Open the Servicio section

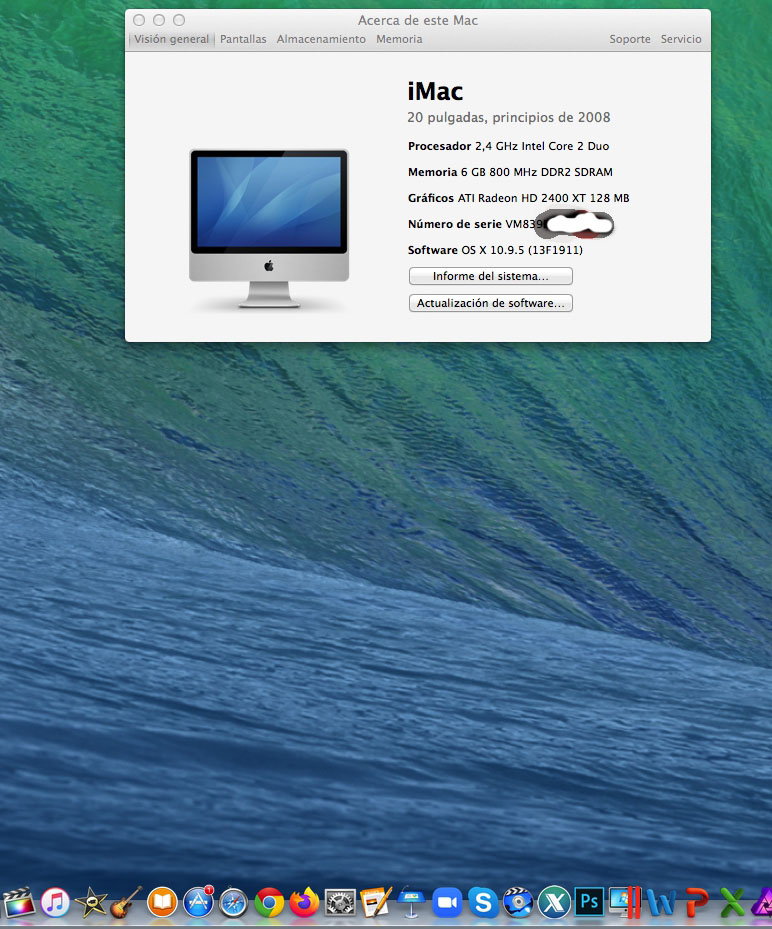click(681, 39)
